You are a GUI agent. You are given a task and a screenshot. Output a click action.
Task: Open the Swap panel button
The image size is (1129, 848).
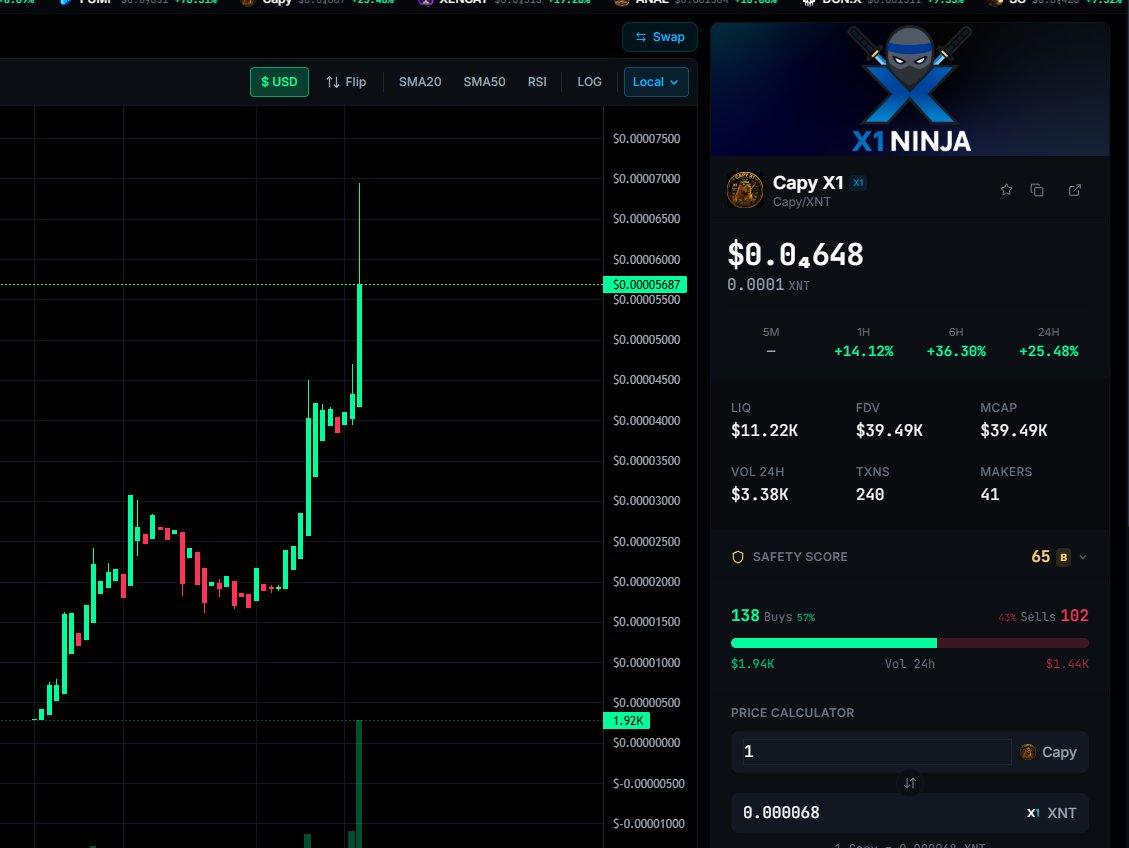point(660,37)
